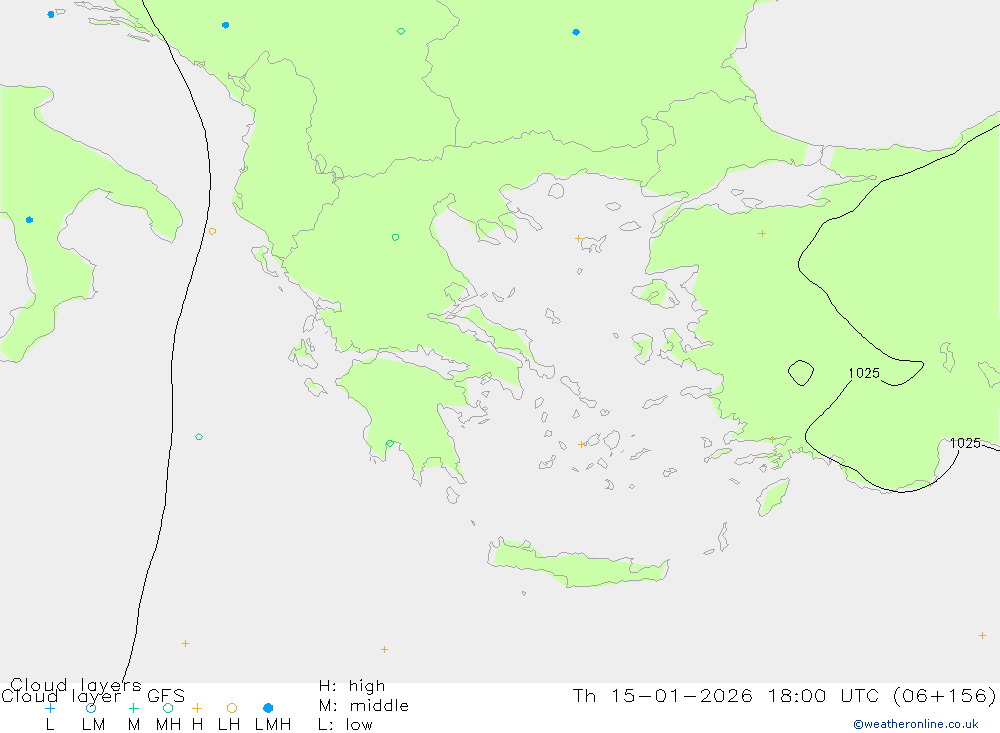Click the orange plus H legend symbol
This screenshot has width=1000, height=733.
click(x=197, y=708)
